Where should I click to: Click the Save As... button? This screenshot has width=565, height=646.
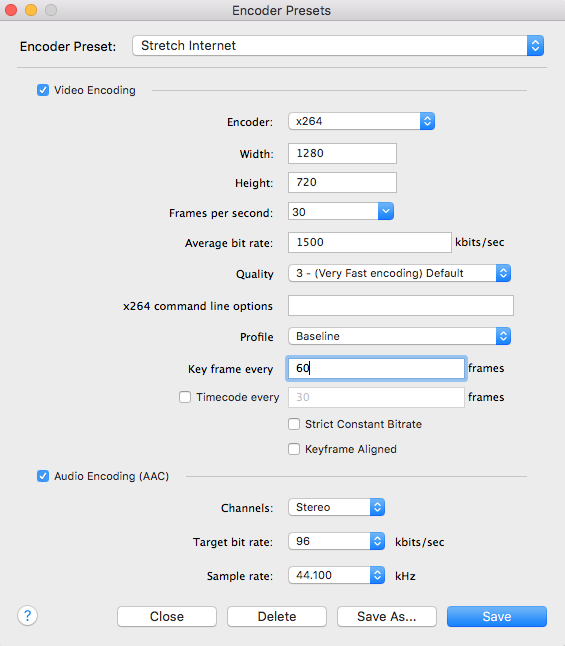[387, 616]
